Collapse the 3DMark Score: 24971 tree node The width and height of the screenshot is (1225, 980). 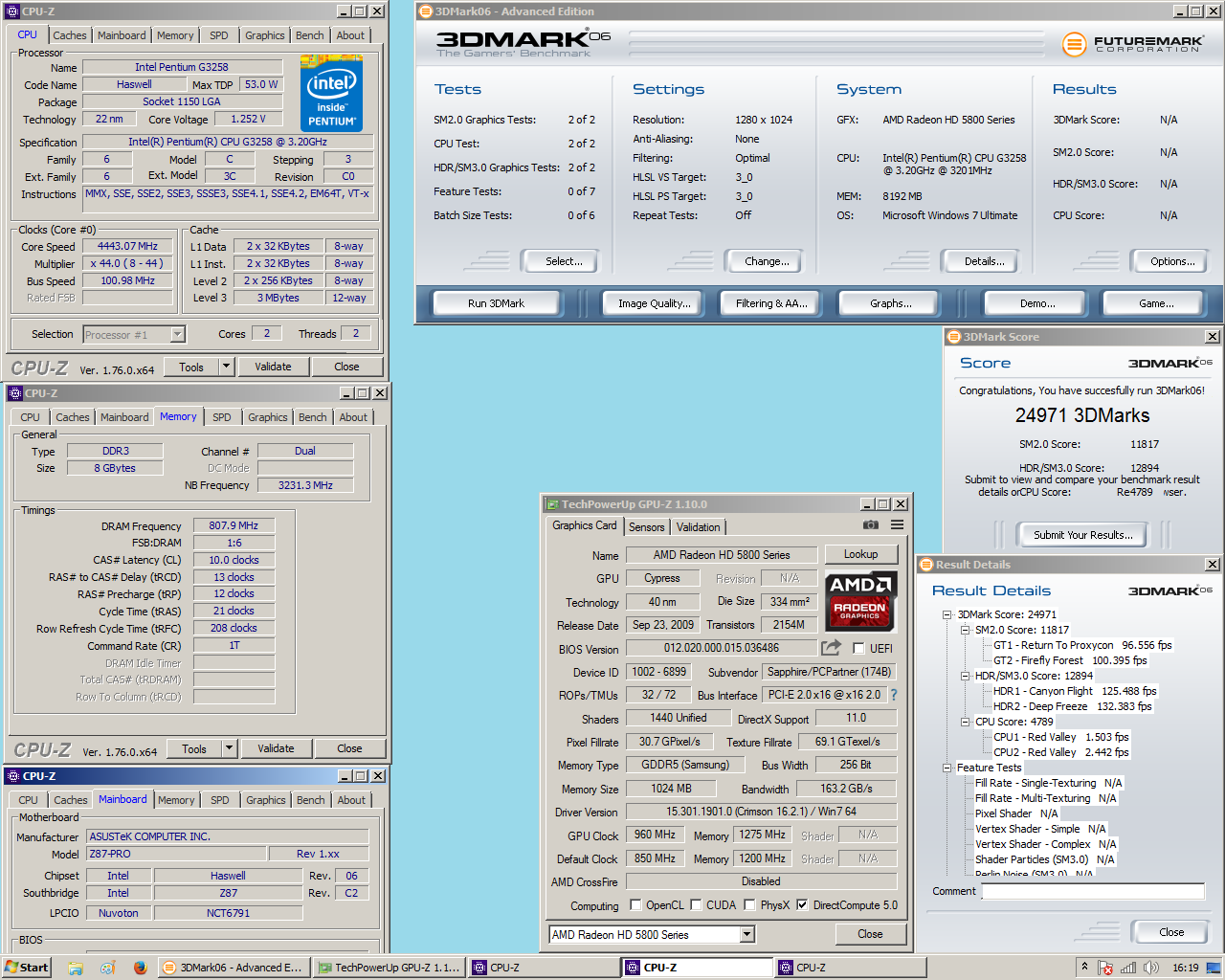[947, 614]
